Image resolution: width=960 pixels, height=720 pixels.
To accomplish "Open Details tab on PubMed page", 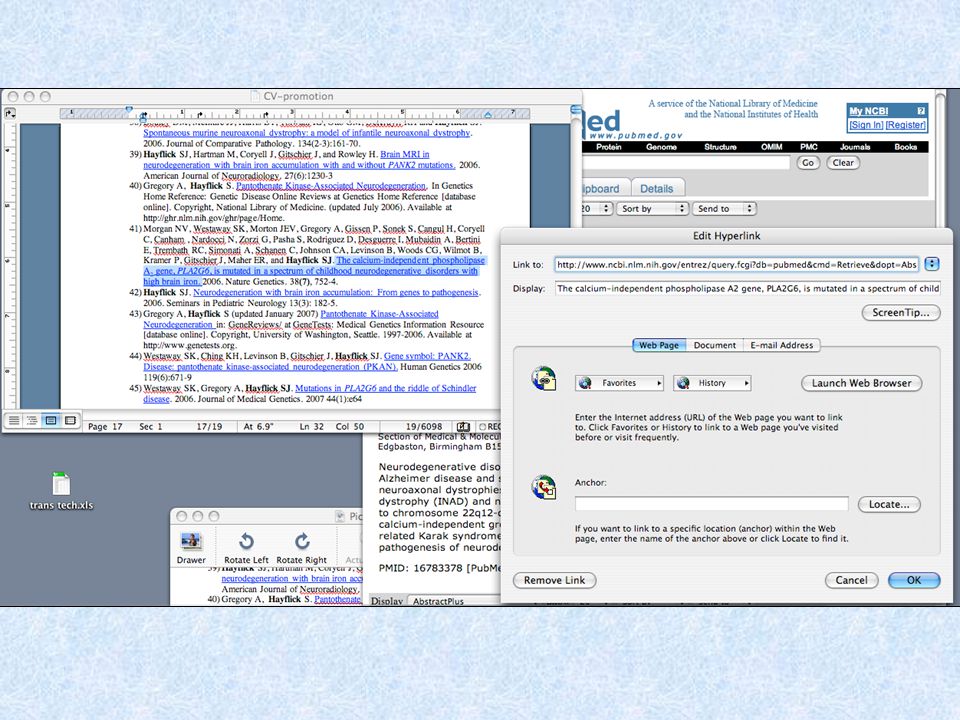I will (656, 189).
